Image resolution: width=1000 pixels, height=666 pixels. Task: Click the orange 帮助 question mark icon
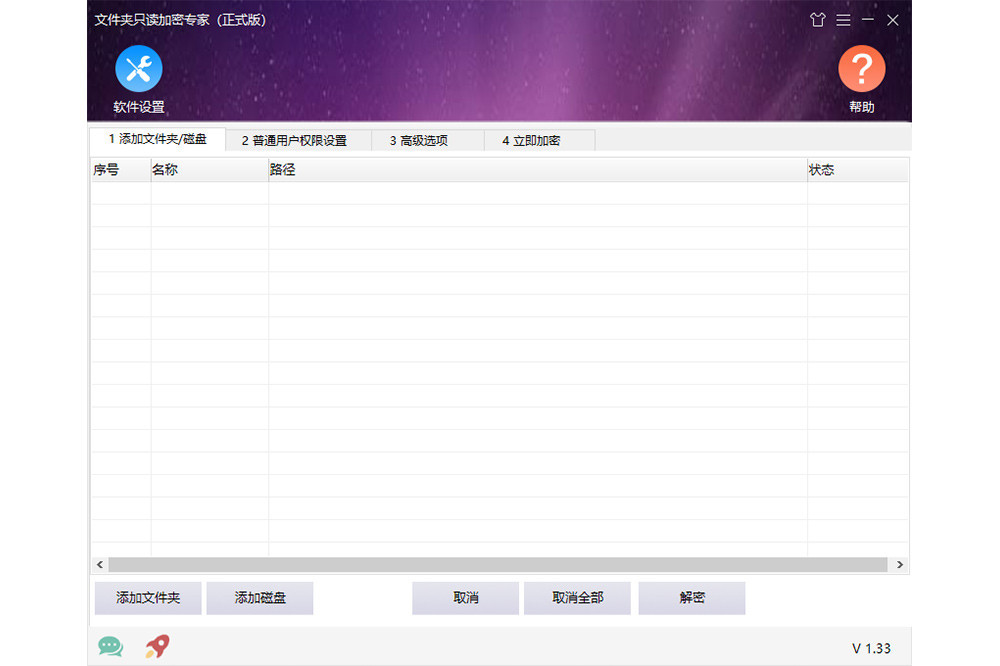click(861, 69)
